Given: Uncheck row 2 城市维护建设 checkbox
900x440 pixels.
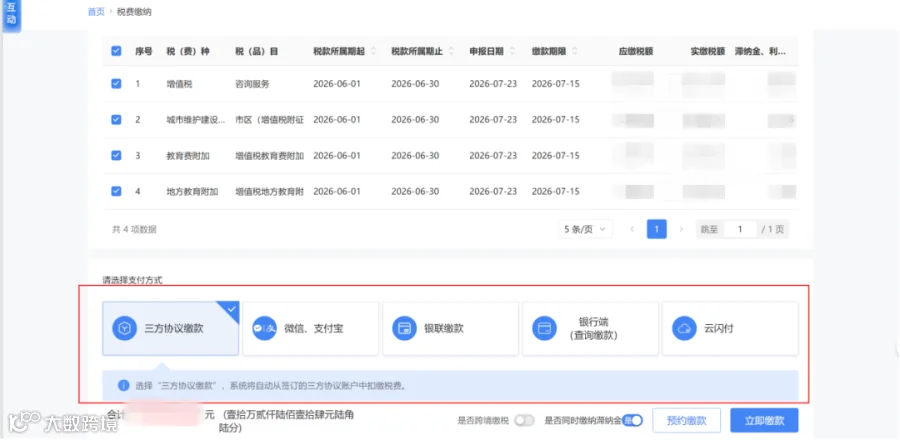Looking at the screenshot, I should (116, 119).
